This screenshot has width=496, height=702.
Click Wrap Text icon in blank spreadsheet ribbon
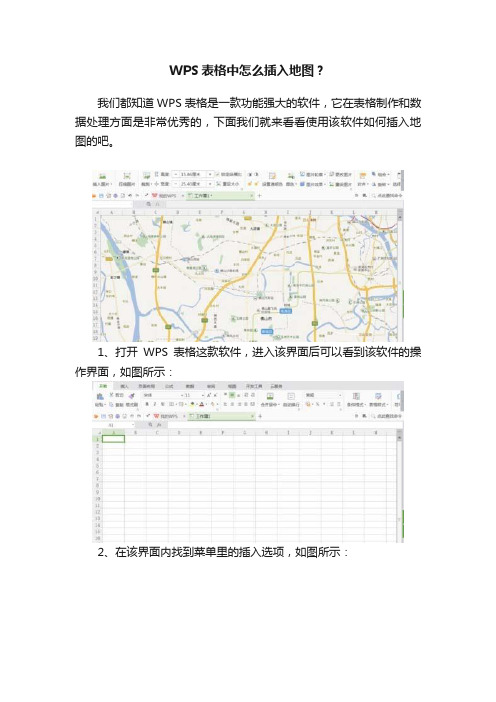pyautogui.click(x=291, y=396)
